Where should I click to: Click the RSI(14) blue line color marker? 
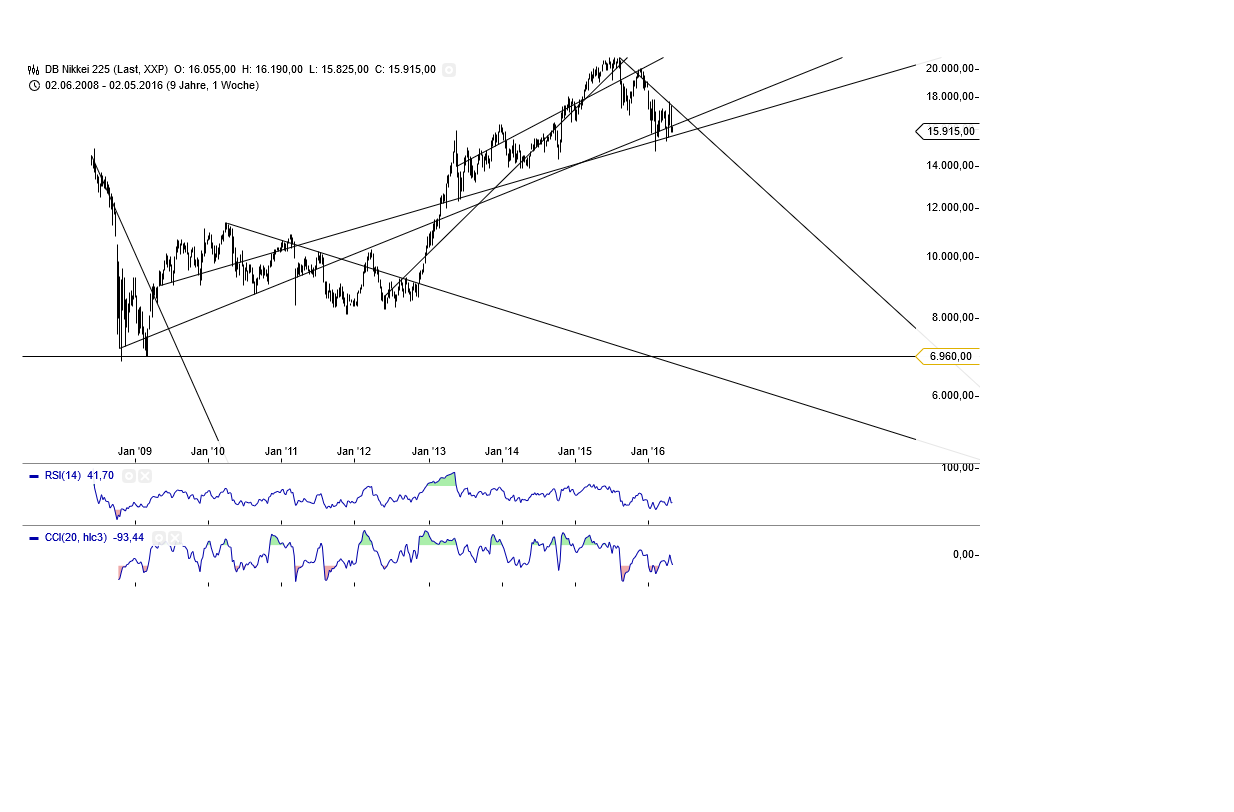pyautogui.click(x=34, y=476)
